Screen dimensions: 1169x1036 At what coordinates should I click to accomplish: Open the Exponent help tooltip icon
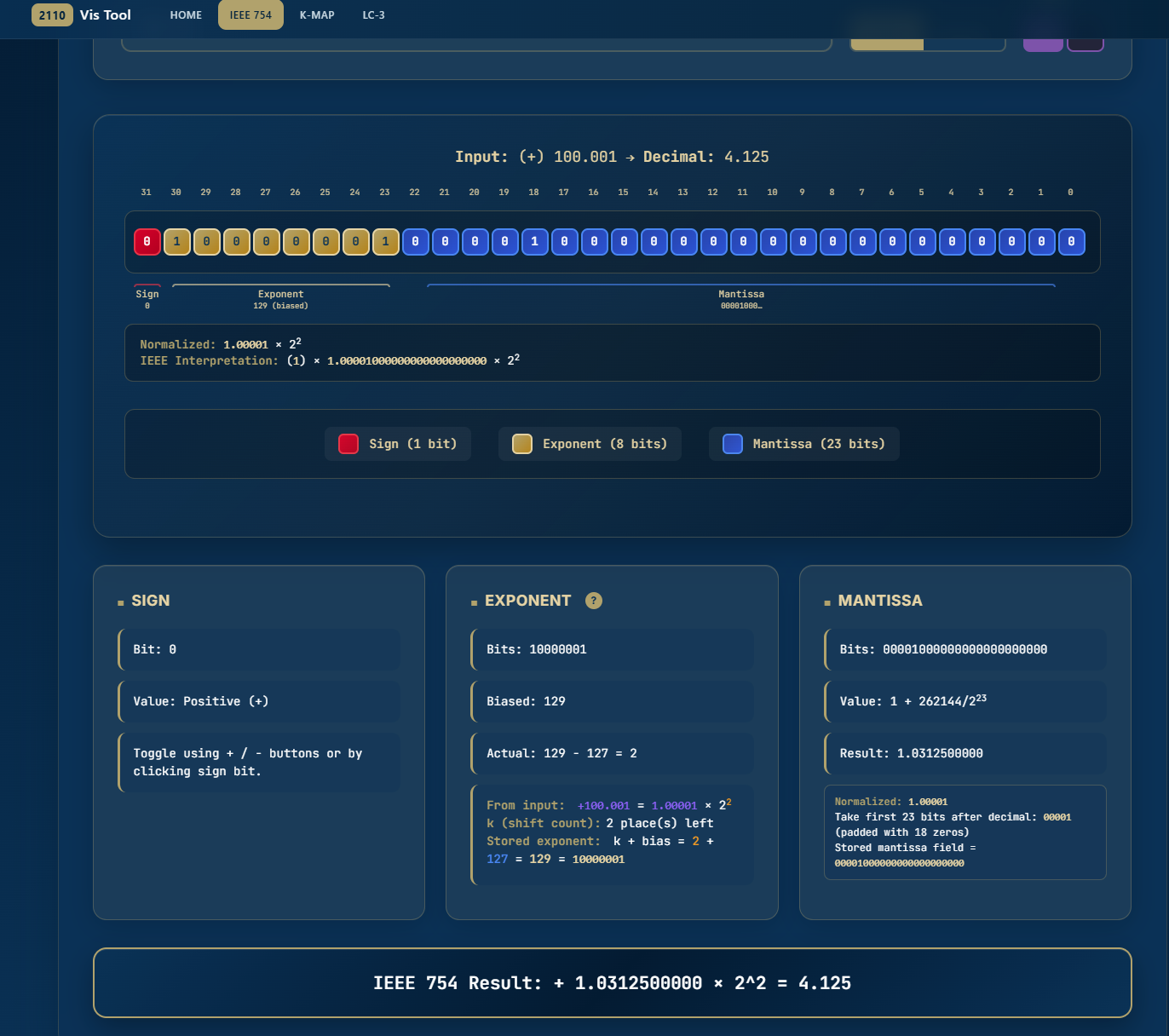(593, 601)
